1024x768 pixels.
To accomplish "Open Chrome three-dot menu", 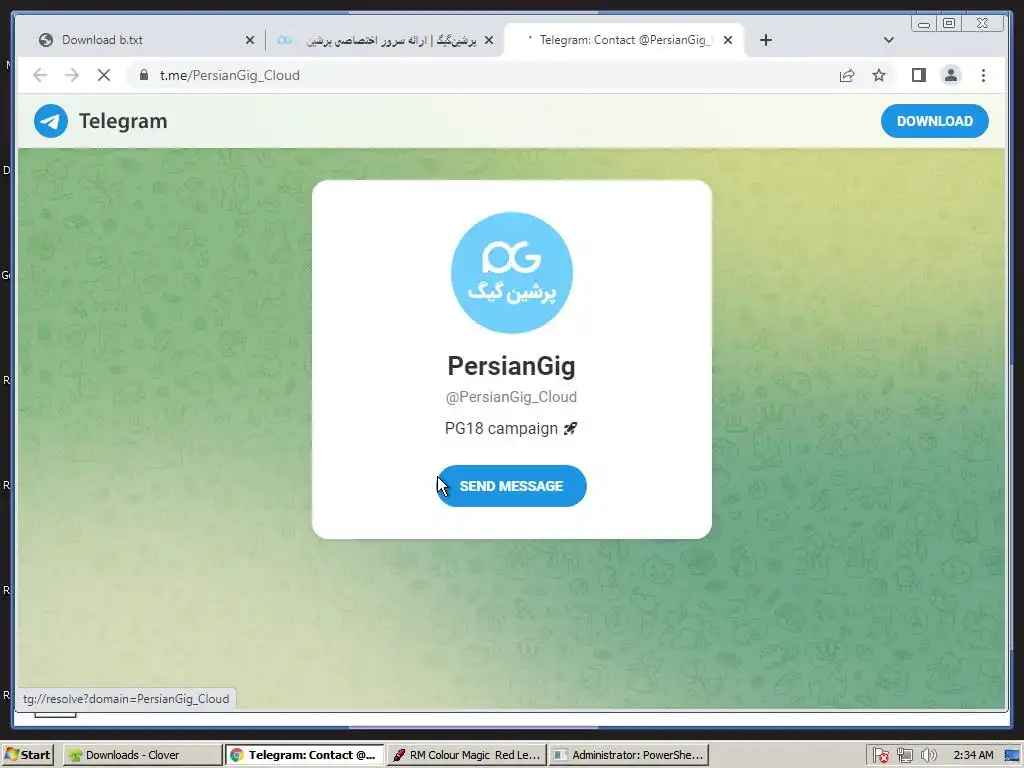I will (x=983, y=75).
